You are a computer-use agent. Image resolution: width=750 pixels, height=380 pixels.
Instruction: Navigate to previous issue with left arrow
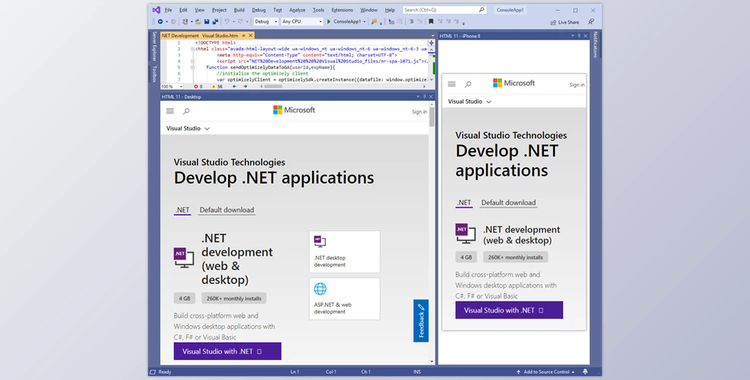(234, 87)
